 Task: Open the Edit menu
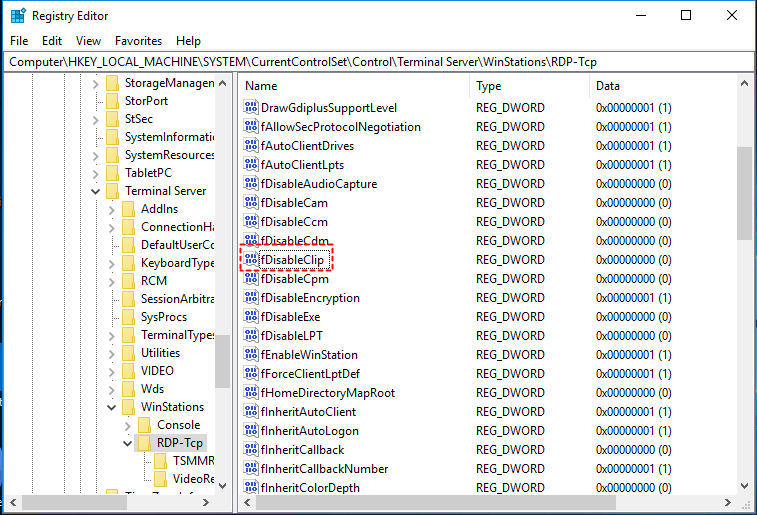point(52,41)
